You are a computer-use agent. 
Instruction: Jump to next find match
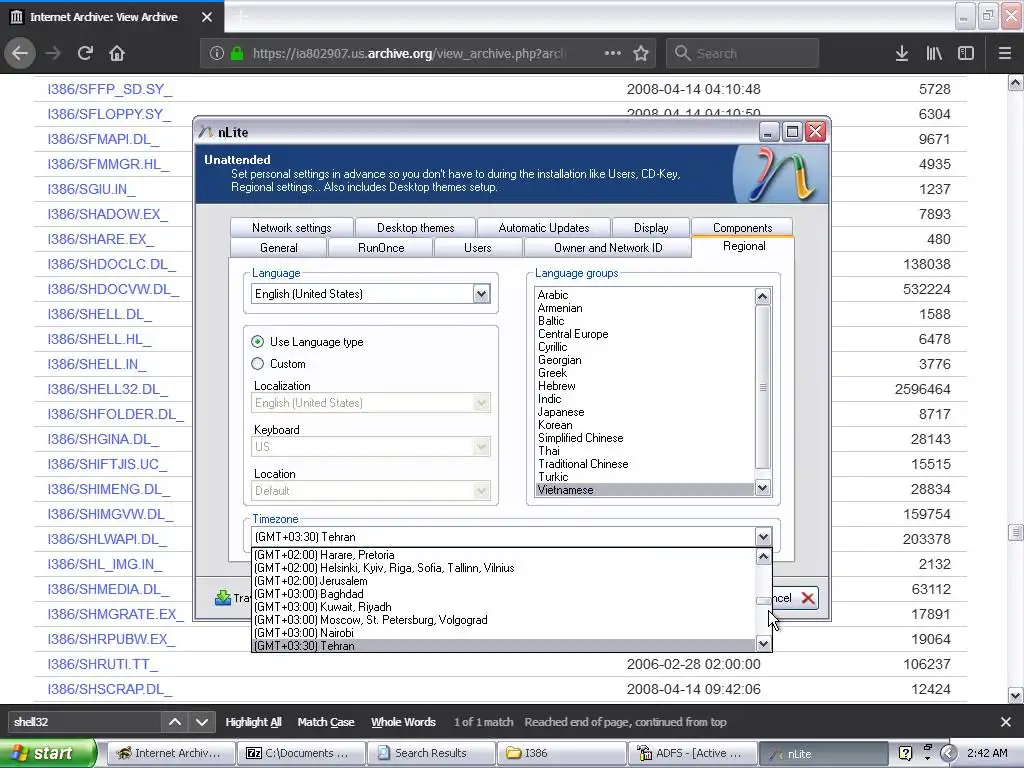coord(202,722)
